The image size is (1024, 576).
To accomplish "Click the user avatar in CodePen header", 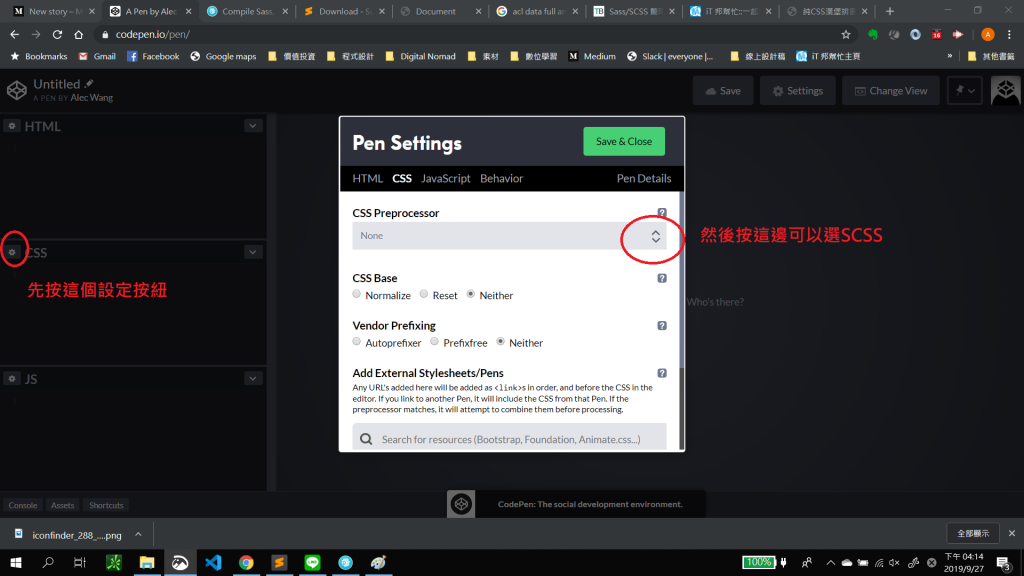I will click(x=1005, y=90).
